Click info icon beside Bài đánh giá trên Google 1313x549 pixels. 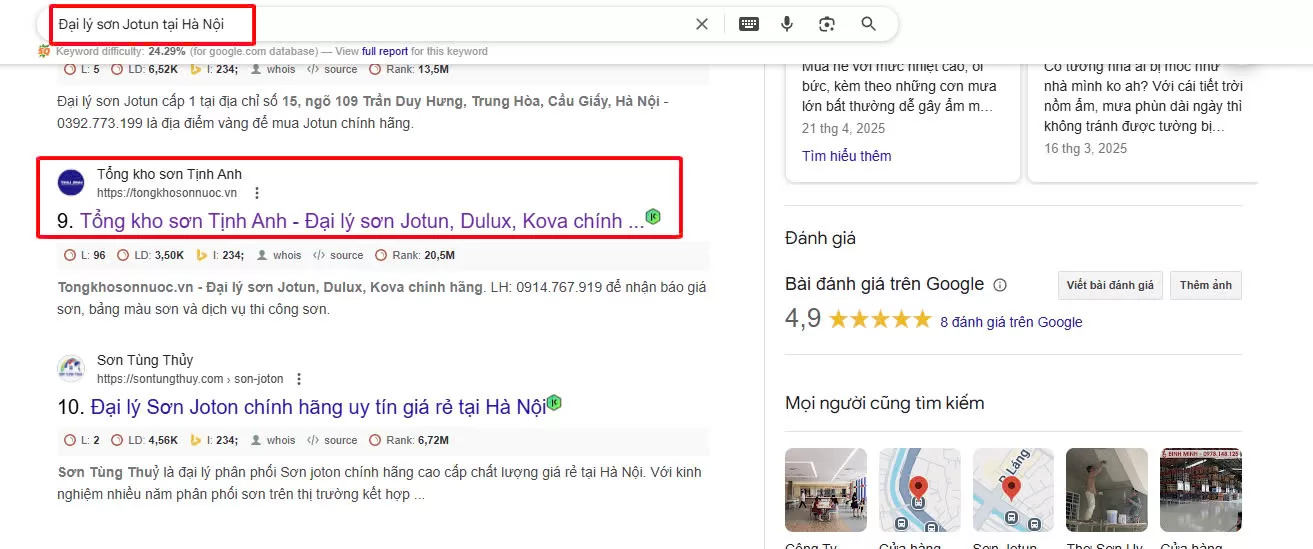(x=1000, y=285)
